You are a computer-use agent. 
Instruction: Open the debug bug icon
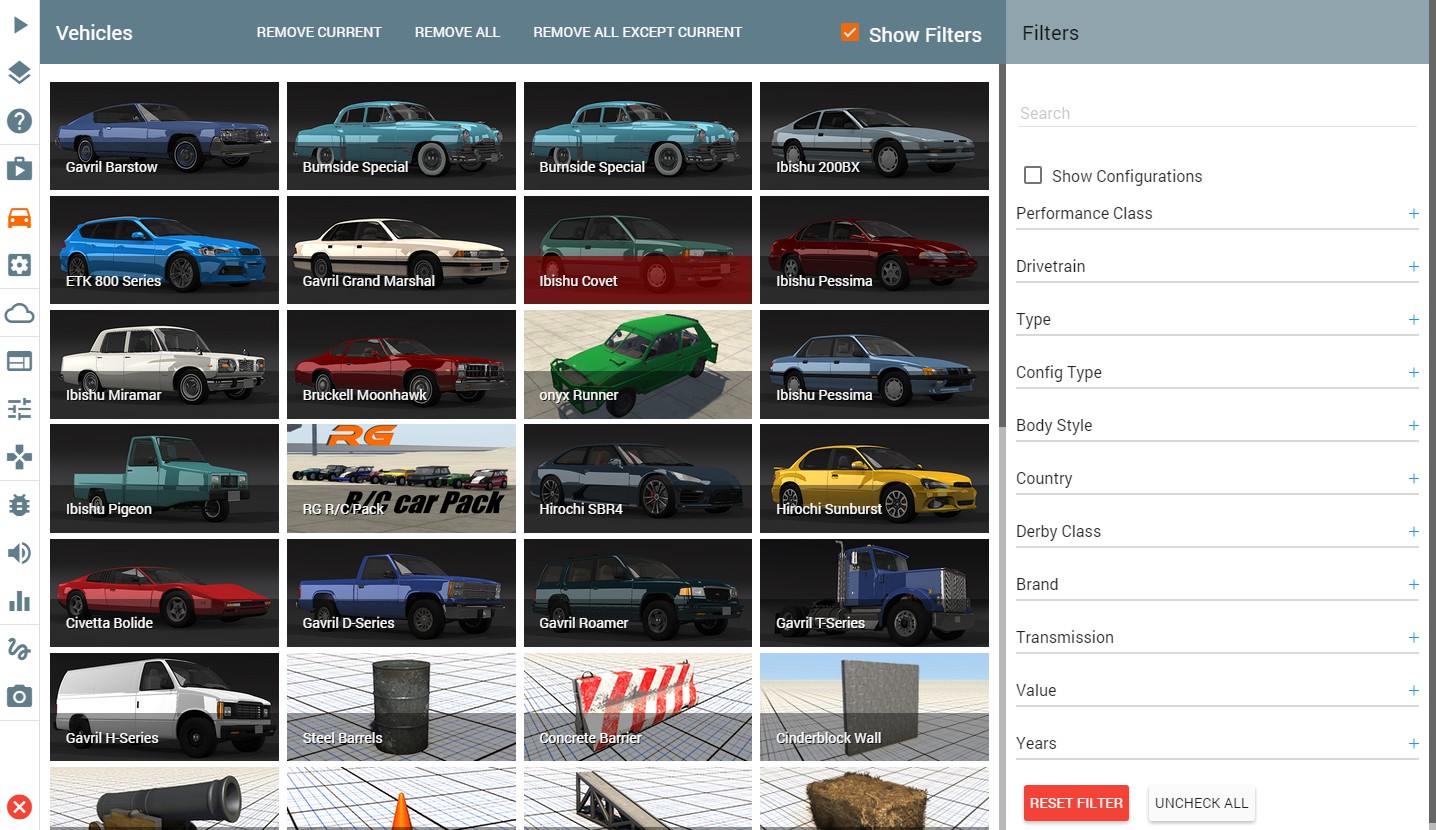click(x=19, y=505)
